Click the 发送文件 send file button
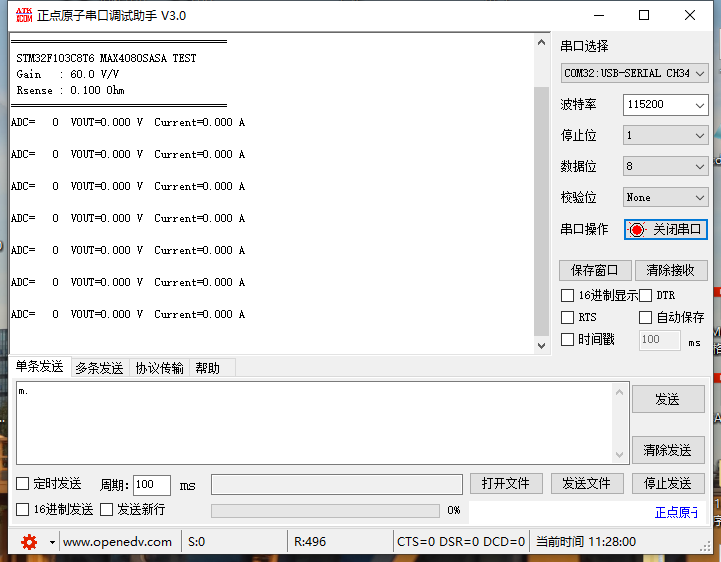Image resolution: width=721 pixels, height=562 pixels. [x=587, y=483]
